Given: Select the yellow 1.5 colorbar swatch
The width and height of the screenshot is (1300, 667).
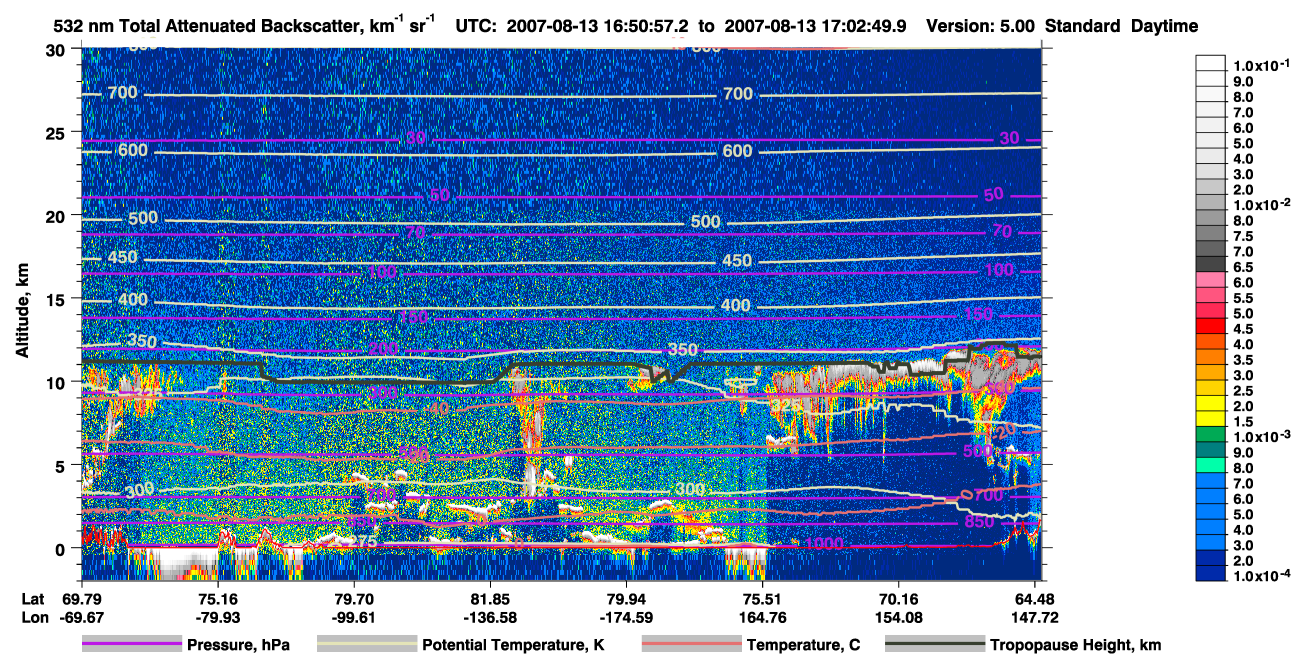Looking at the screenshot, I should (1211, 420).
